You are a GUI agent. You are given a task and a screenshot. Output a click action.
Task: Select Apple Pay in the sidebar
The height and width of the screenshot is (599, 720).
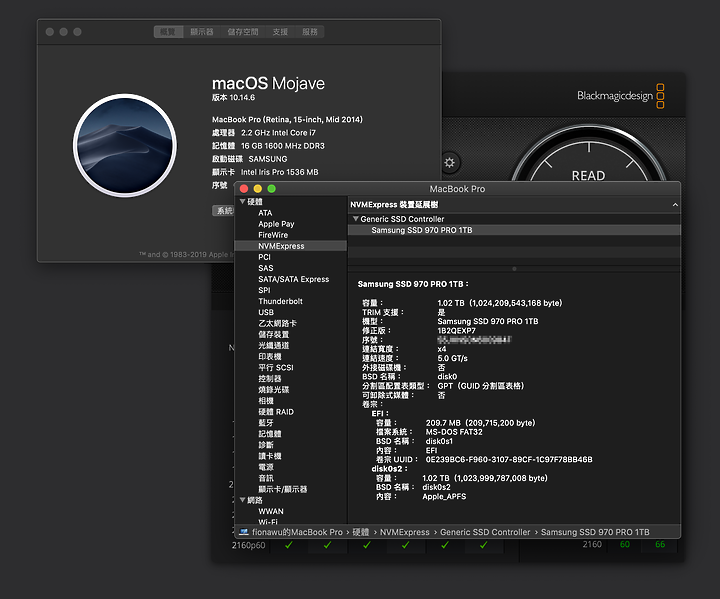pos(276,224)
